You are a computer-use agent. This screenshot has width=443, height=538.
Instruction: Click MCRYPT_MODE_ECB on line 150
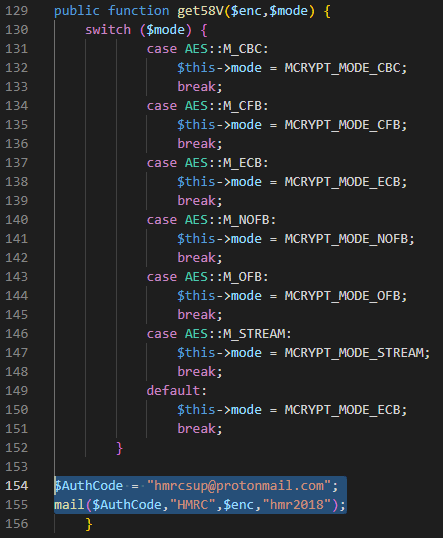tap(342, 410)
